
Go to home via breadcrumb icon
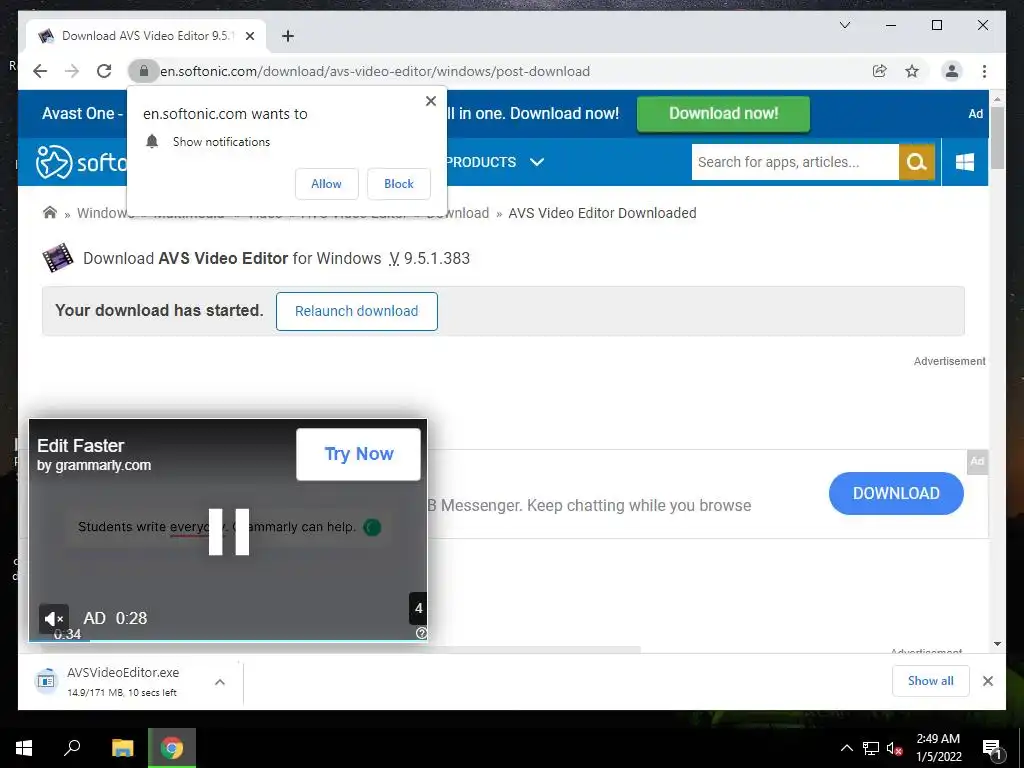pos(50,212)
